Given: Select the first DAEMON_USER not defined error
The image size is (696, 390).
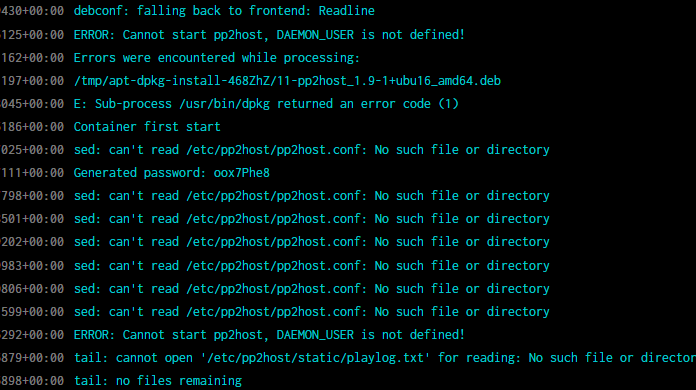Looking at the screenshot, I should pos(269,35).
